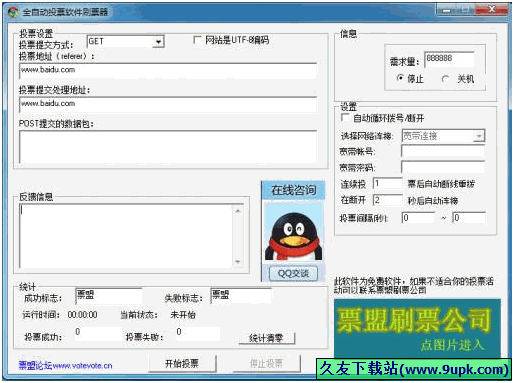Enable the 网站是UTF-8编码 checkbox

point(197,40)
